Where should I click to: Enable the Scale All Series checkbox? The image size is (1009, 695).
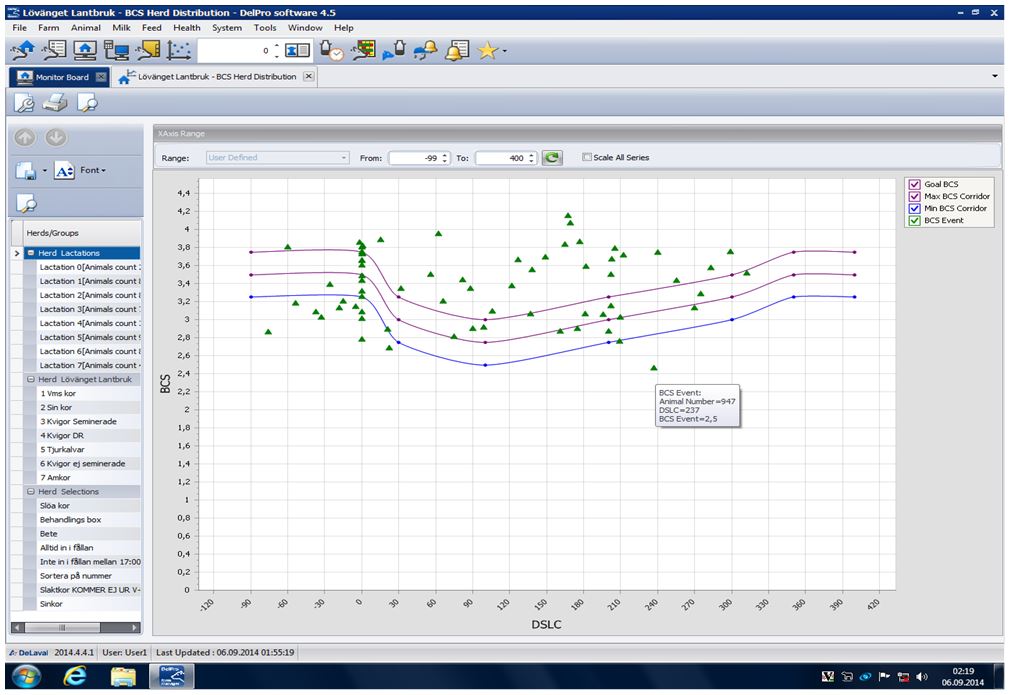tap(586, 157)
